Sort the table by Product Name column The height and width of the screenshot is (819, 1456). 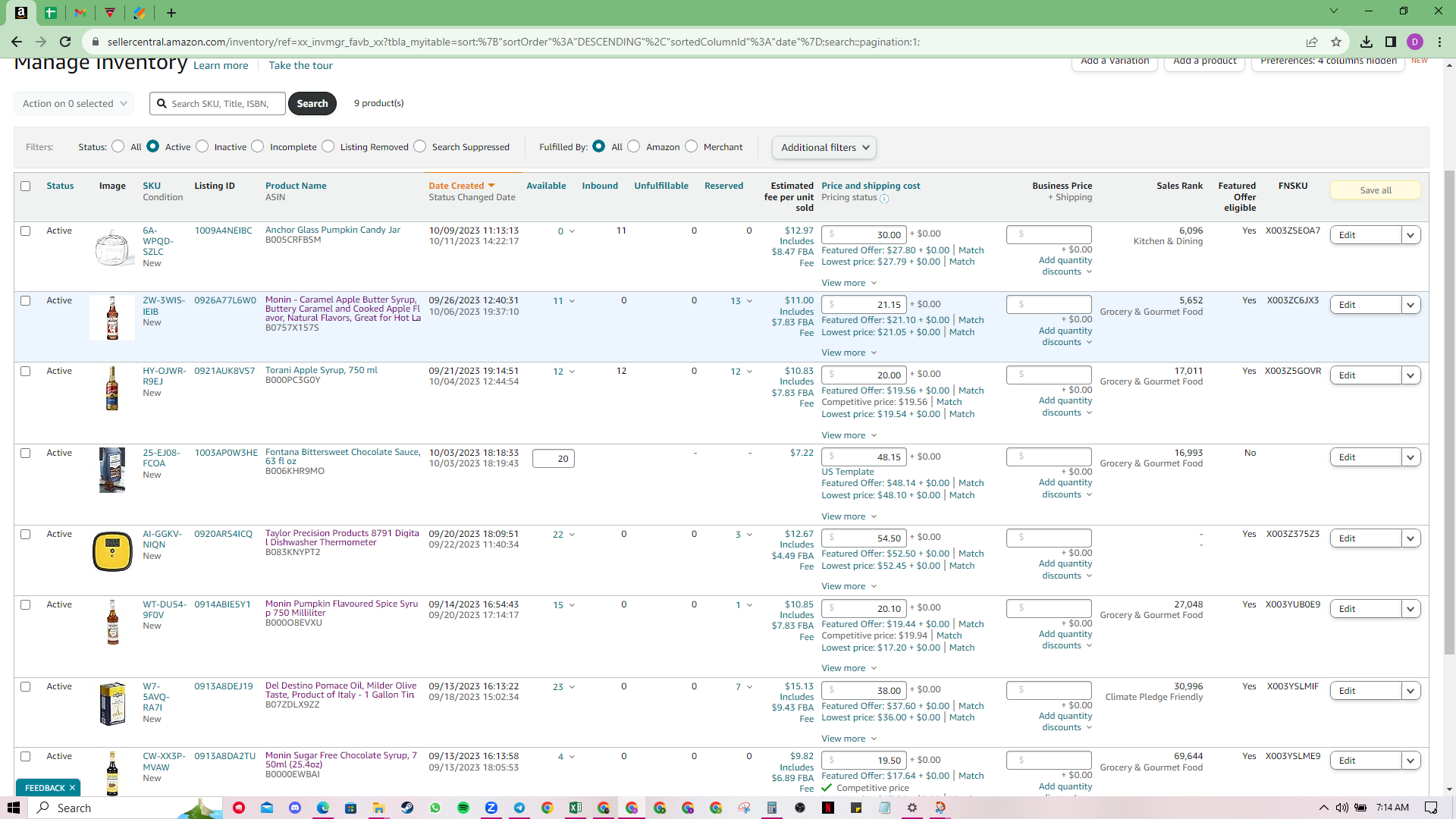click(296, 186)
